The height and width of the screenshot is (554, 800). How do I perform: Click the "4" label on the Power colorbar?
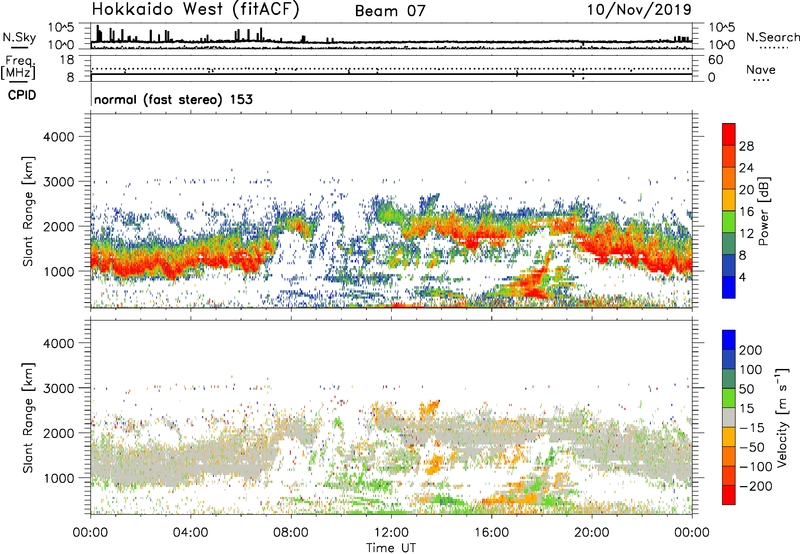(x=743, y=277)
